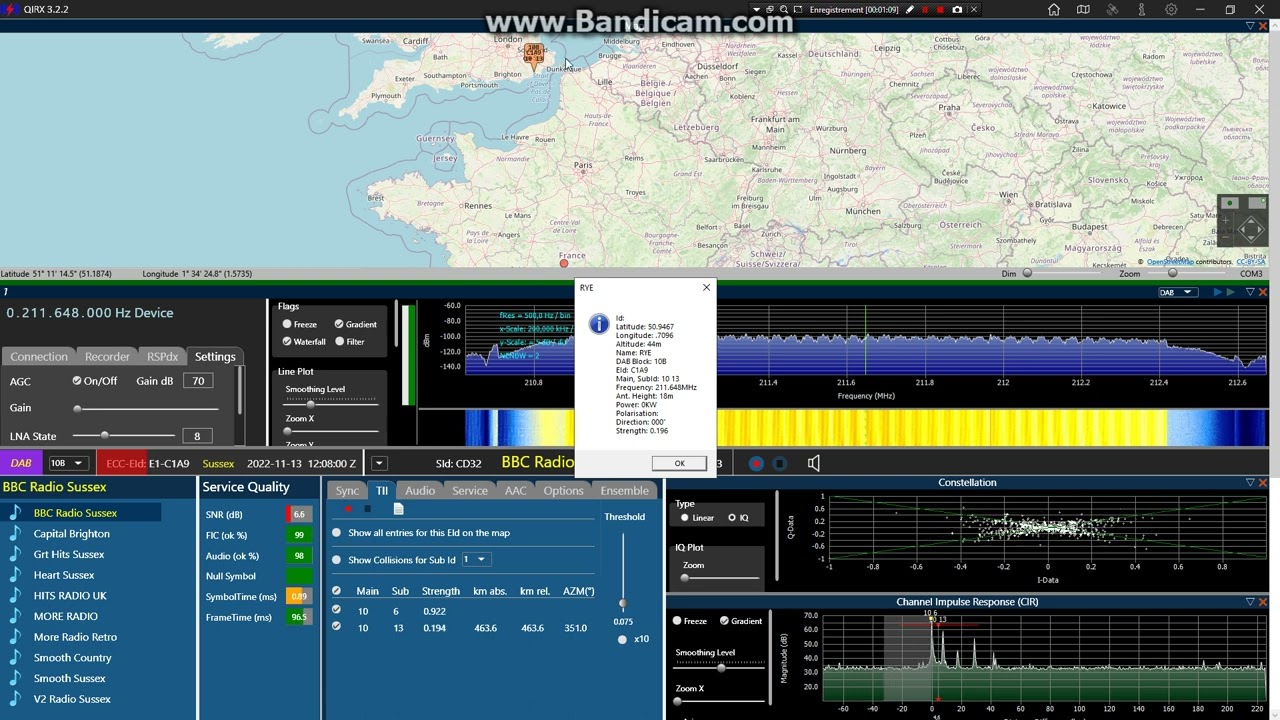Close the RYE info dialog
The image size is (1280, 720).
click(706, 288)
